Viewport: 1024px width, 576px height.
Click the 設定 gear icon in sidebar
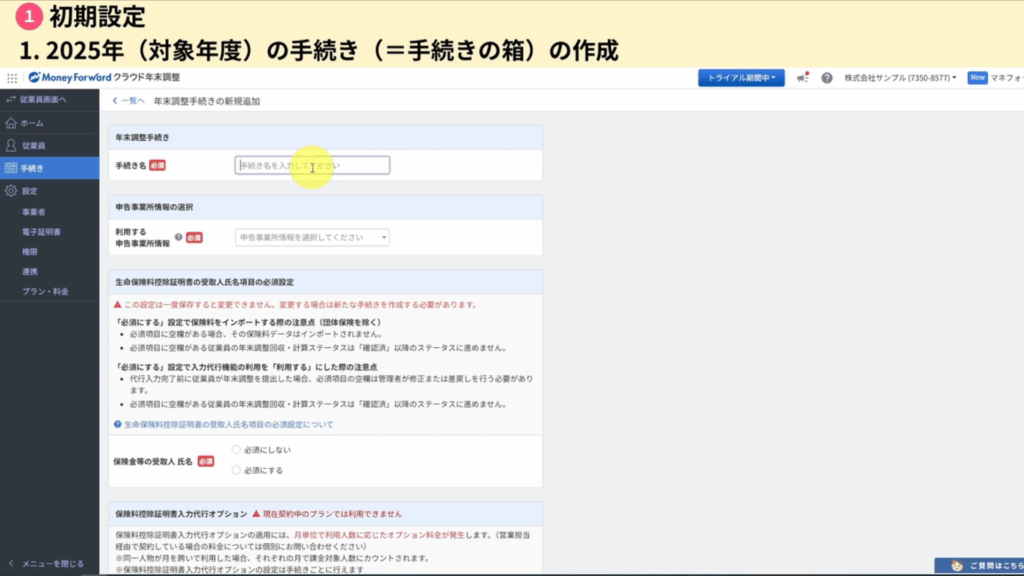click(11, 191)
